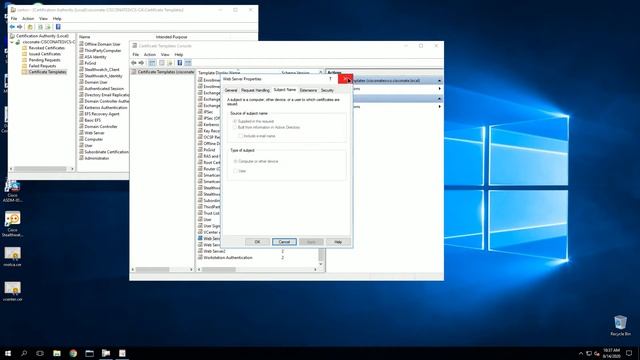Viewport: 640px width, 360px height.
Task: Switch to the Request Handling tab
Action: 255,90
